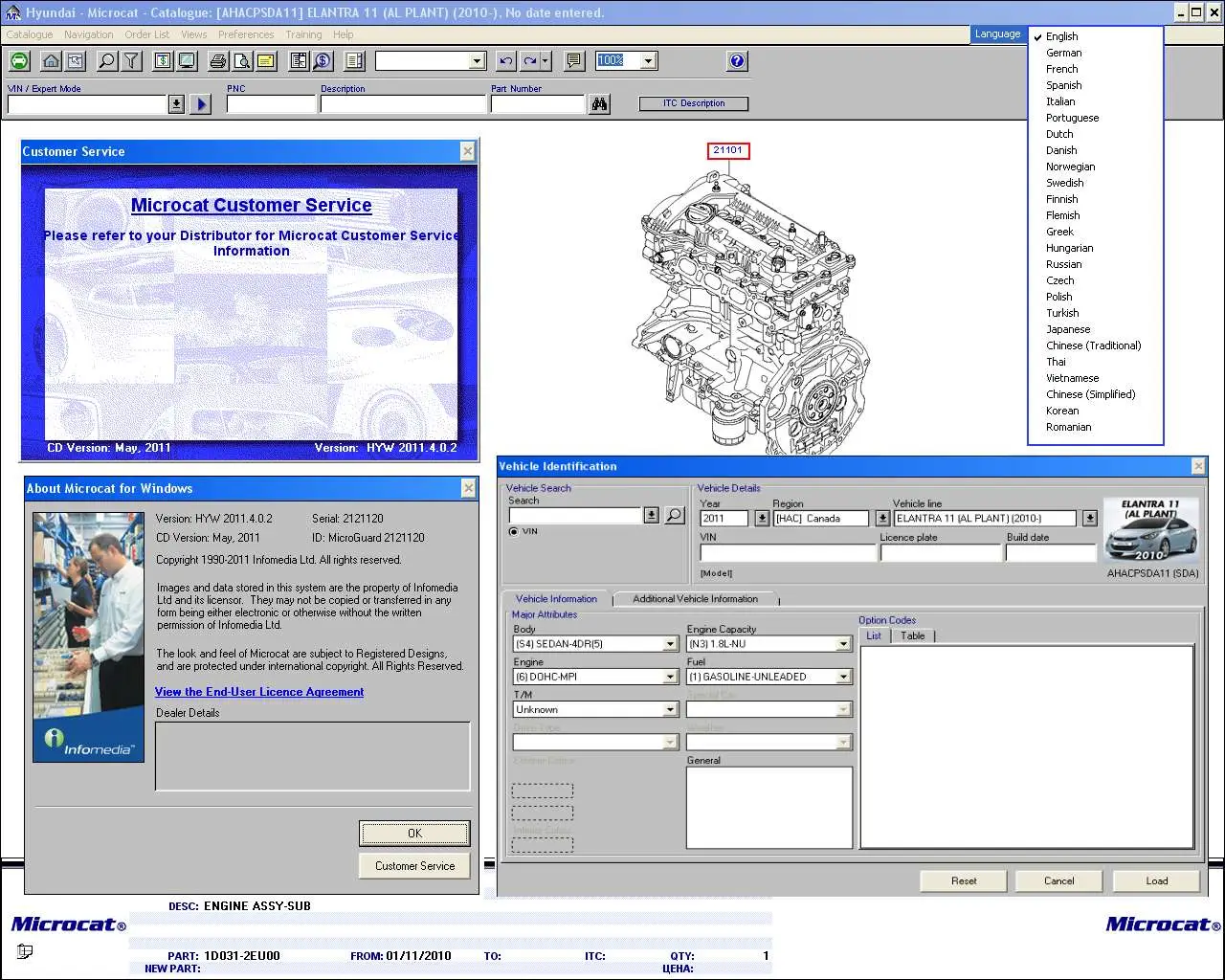
Task: Expand Fuel GASOLINE-UNLEADED dropdown
Action: click(843, 677)
